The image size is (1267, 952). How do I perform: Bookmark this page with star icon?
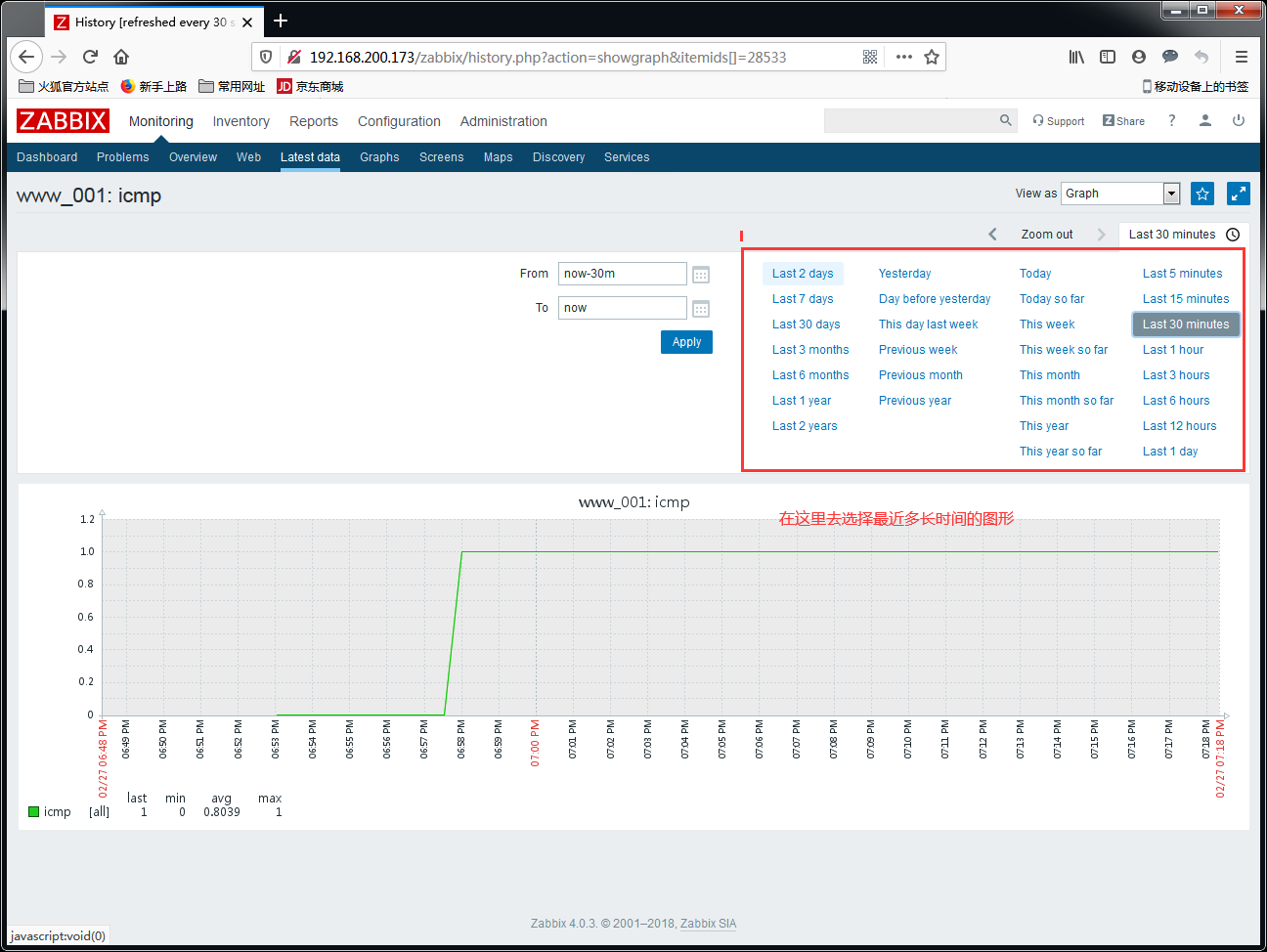click(932, 57)
